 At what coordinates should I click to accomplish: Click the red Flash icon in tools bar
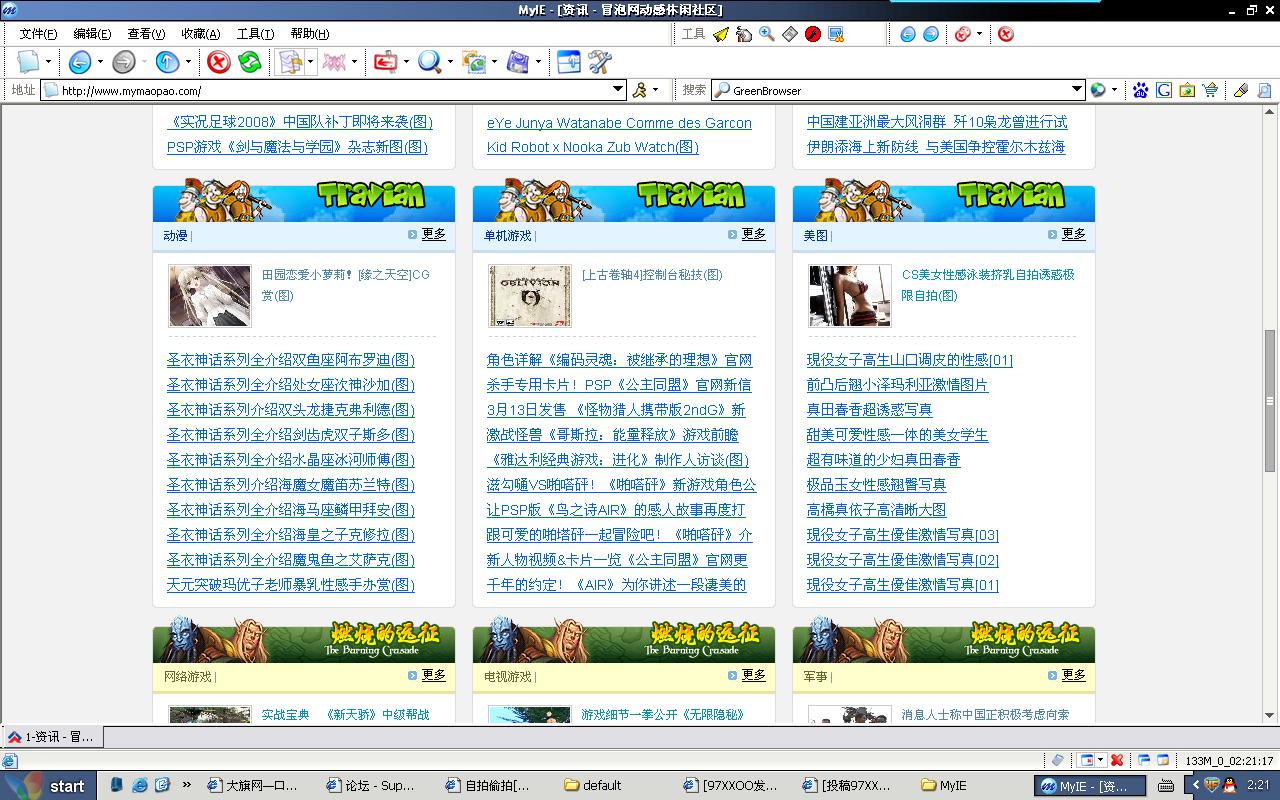813,34
